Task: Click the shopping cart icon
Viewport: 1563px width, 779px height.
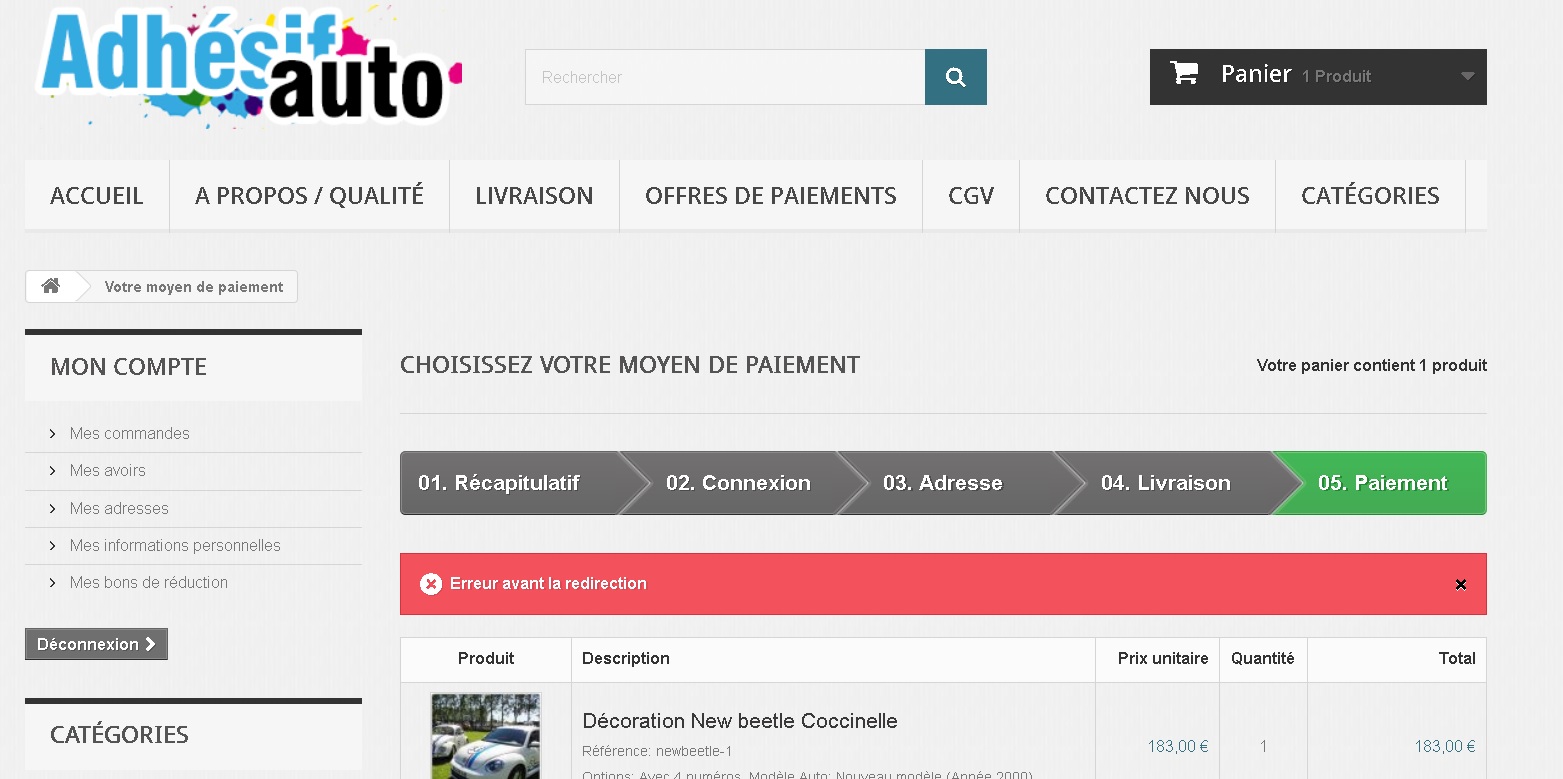Action: pyautogui.click(x=1184, y=73)
